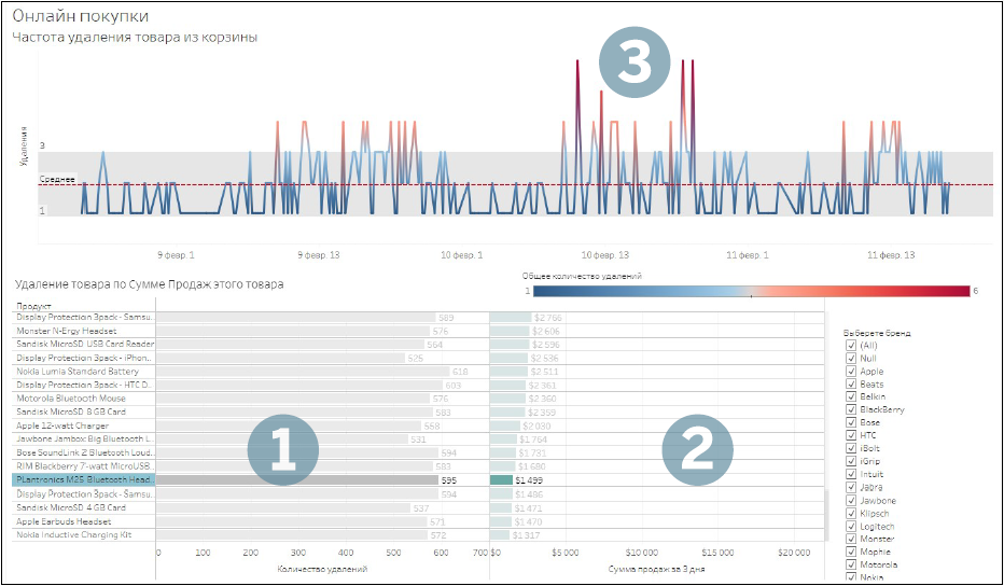Uncheck the Apple brand filter
Image resolution: width=1004 pixels, height=586 pixels.
pos(851,371)
